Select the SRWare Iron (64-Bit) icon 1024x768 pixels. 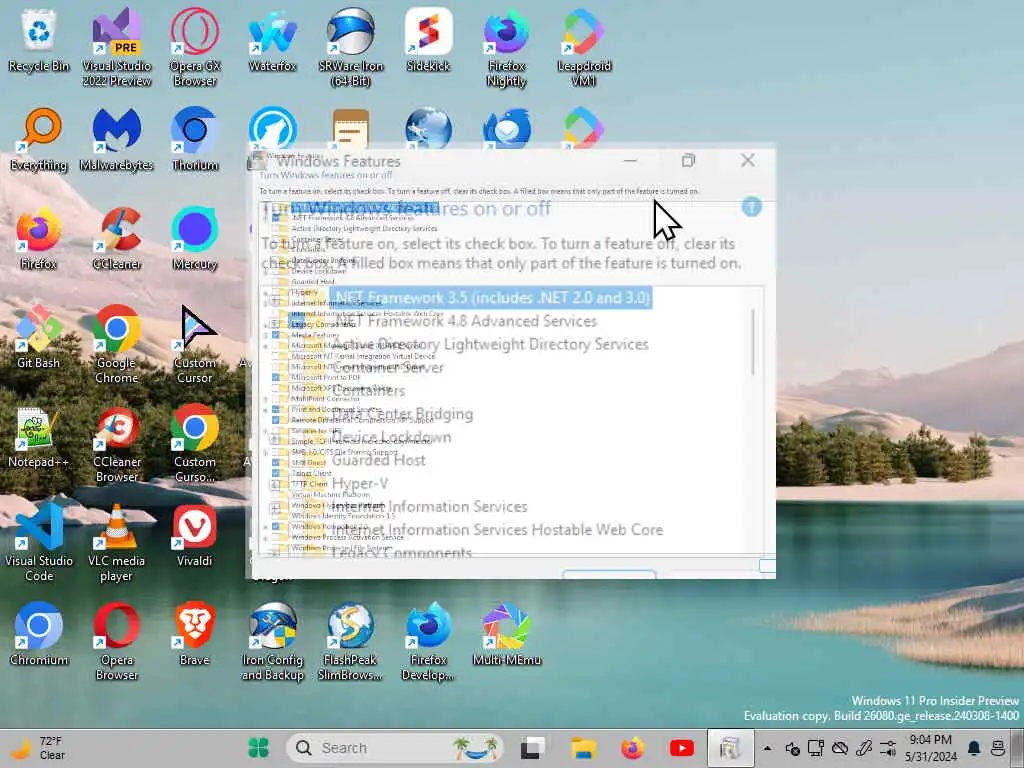351,48
